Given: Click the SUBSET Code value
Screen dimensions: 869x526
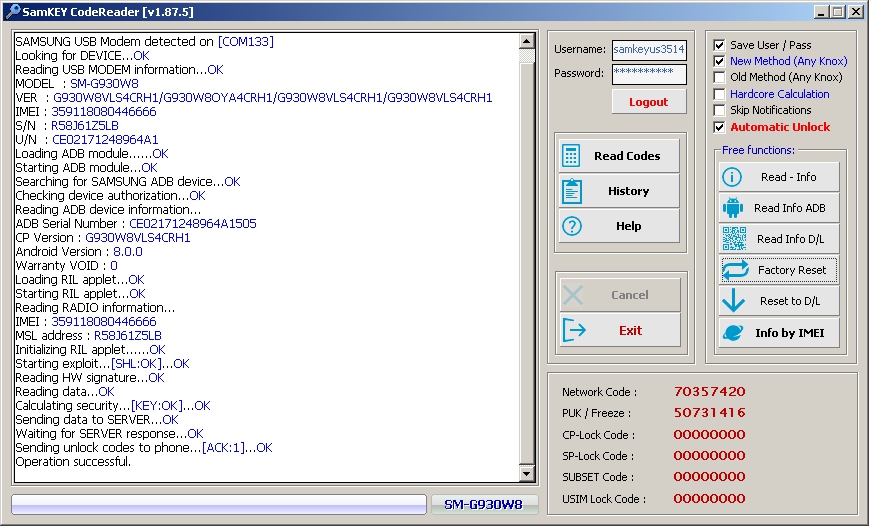Looking at the screenshot, I should (x=709, y=476).
